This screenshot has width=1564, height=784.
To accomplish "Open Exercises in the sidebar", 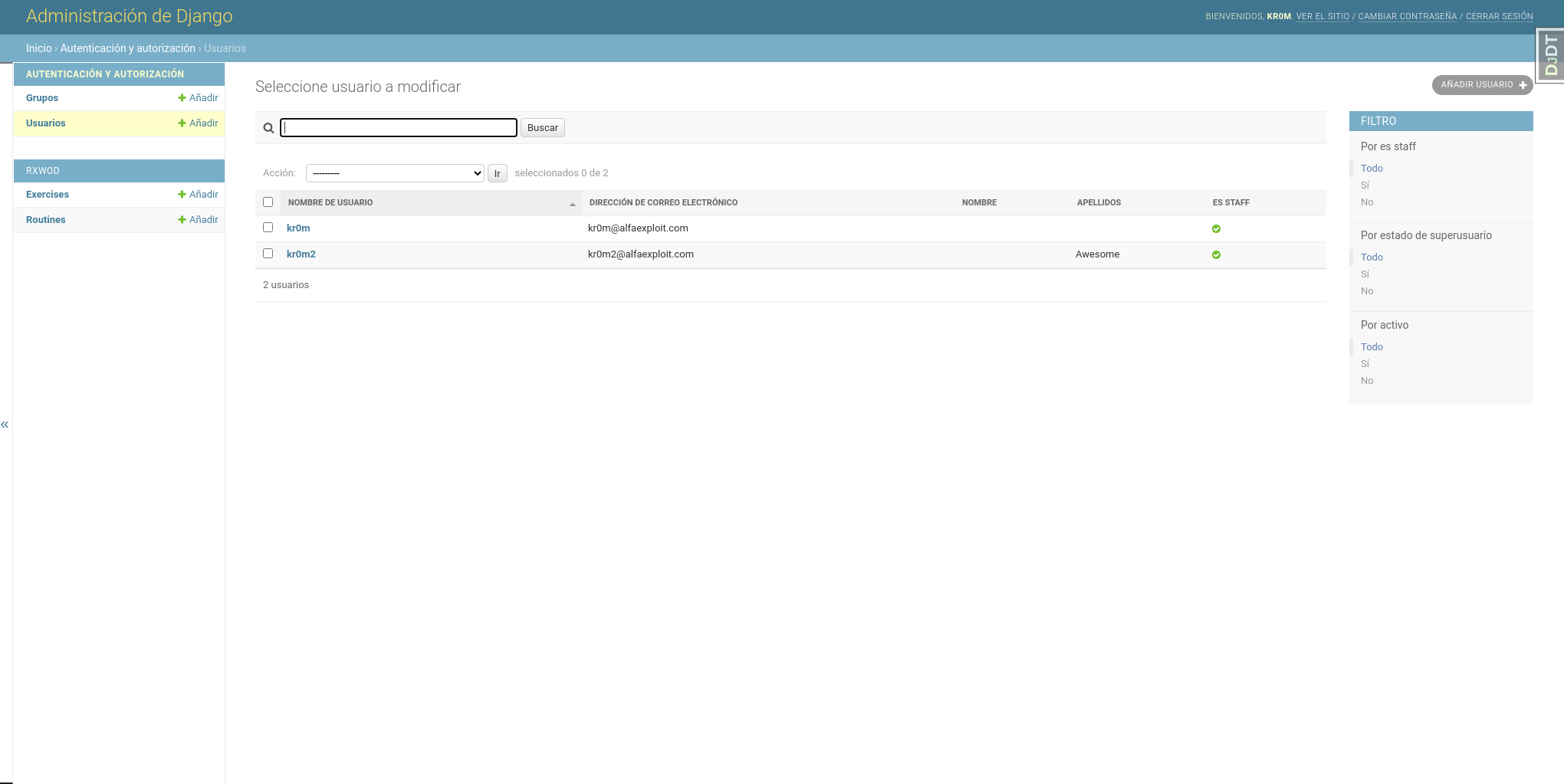I will (x=48, y=195).
